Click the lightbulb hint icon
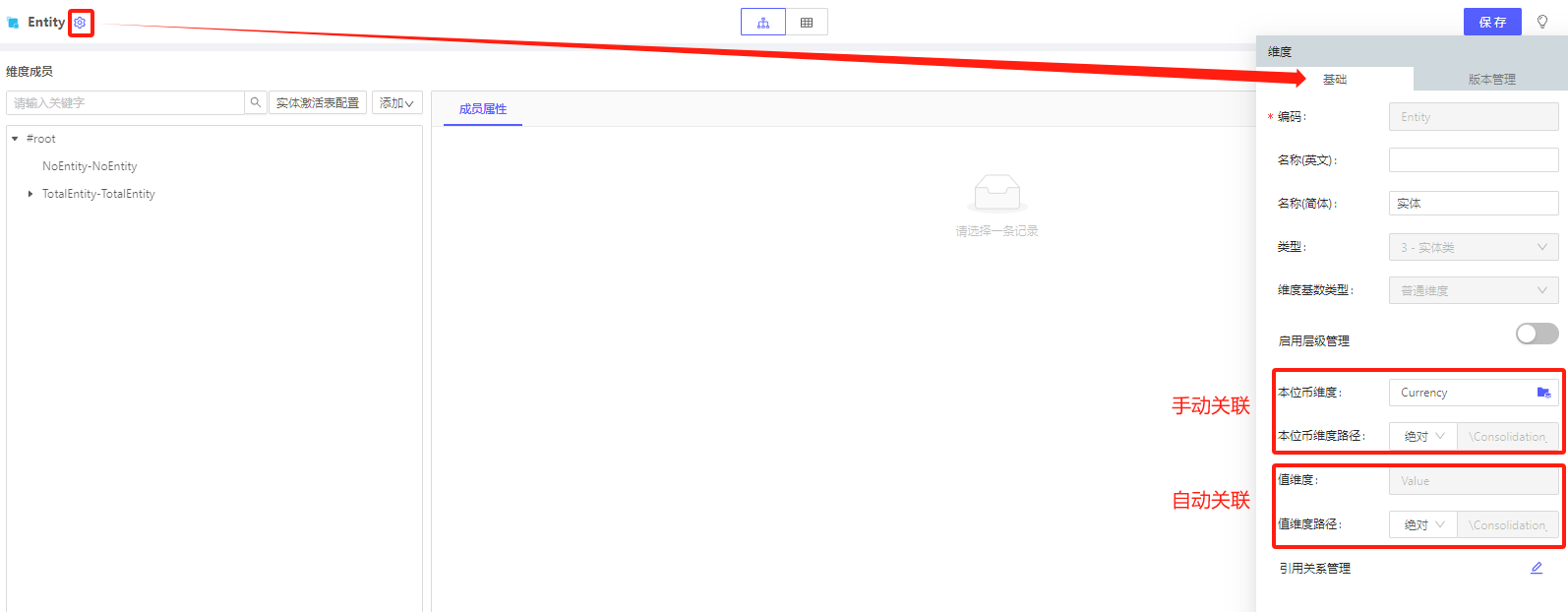The height and width of the screenshot is (612, 1568). click(x=1542, y=22)
